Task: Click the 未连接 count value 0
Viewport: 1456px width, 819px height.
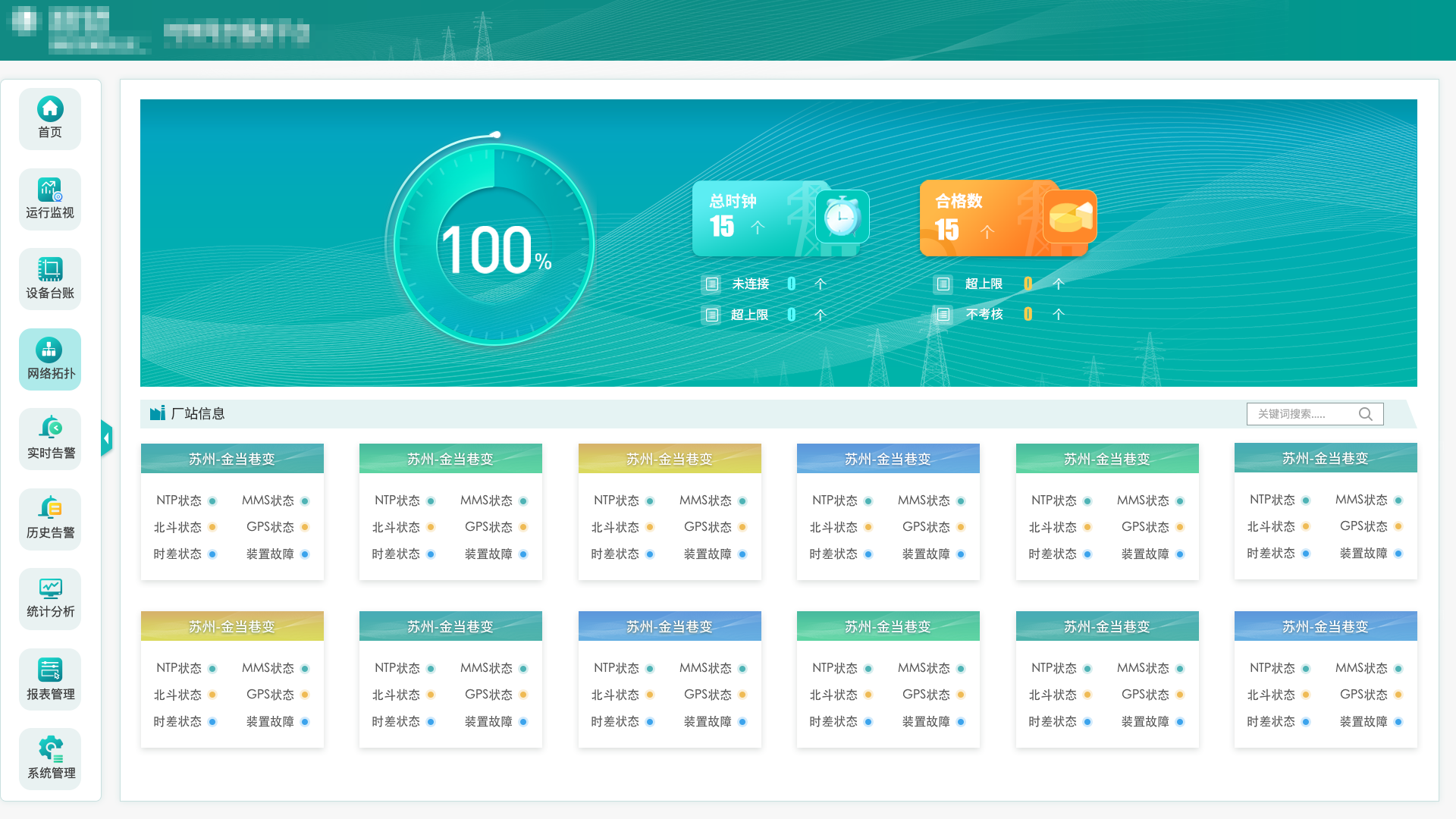Action: click(x=792, y=284)
